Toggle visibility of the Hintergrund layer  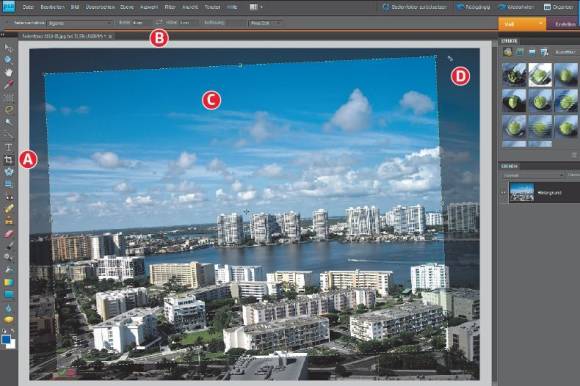click(x=503, y=192)
